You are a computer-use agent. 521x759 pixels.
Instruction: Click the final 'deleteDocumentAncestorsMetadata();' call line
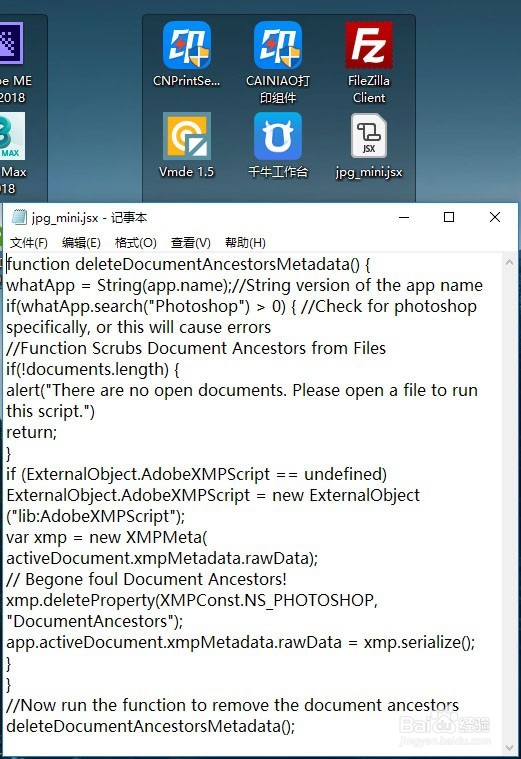[151, 726]
